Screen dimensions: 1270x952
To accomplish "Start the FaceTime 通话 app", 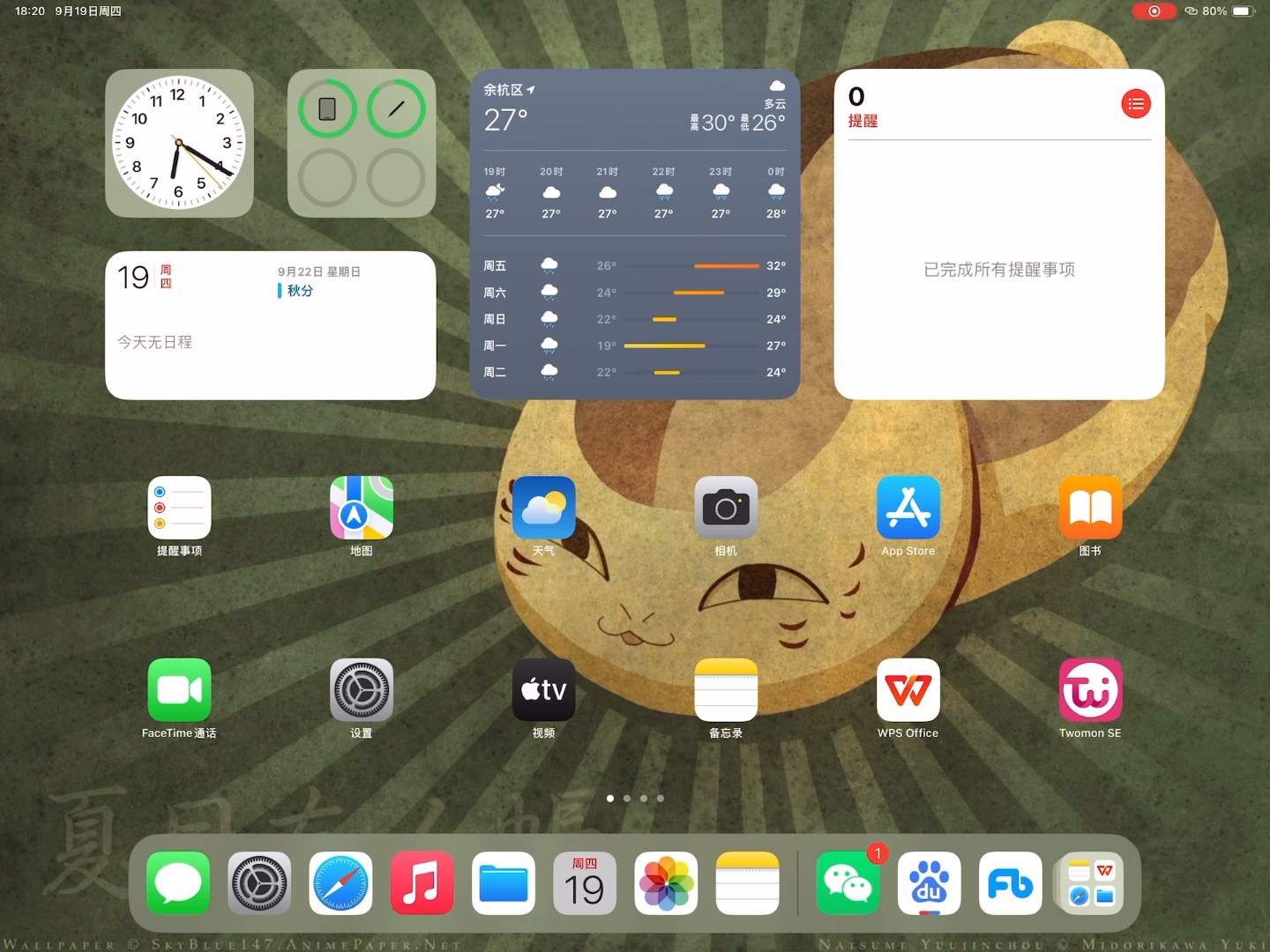I will 179,690.
